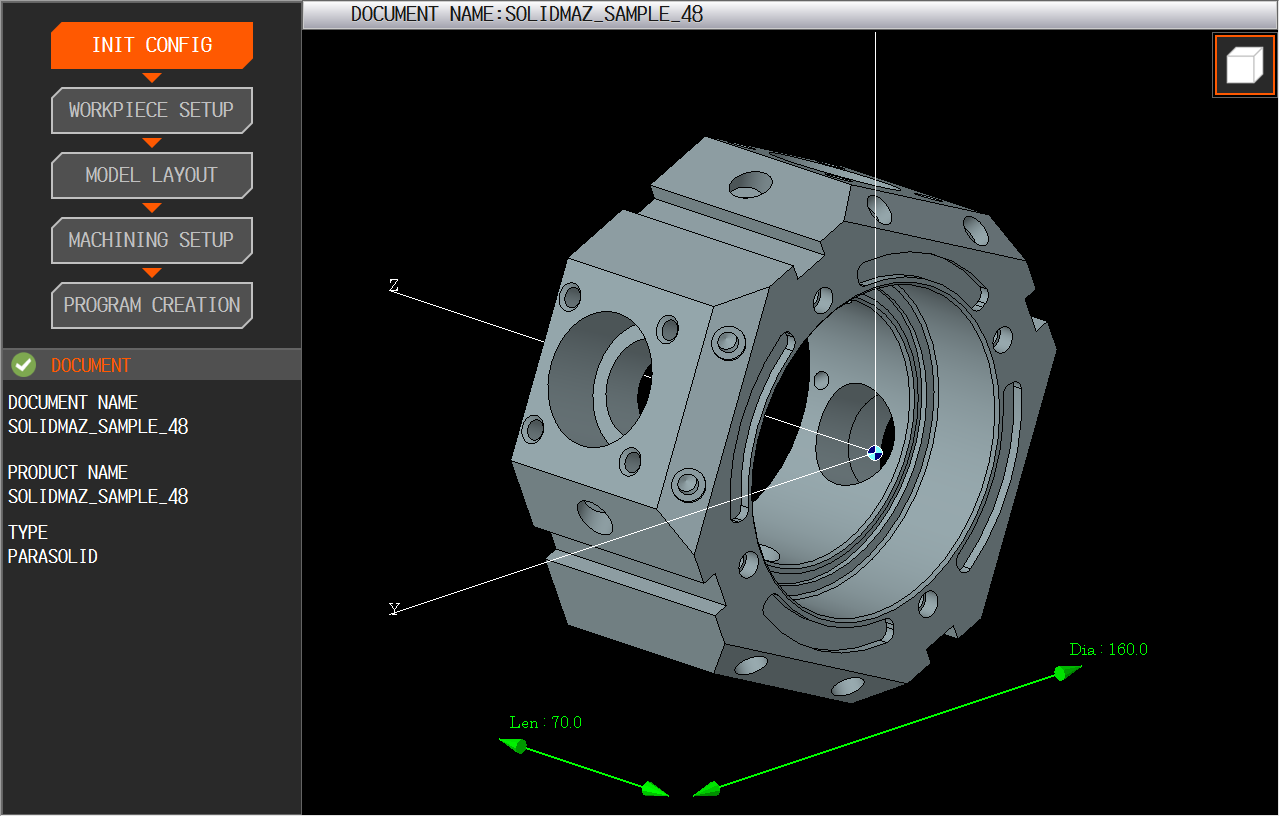Click the green arrowhead below Len: 70.0
Viewport: 1280px width, 817px height.
(x=515, y=745)
